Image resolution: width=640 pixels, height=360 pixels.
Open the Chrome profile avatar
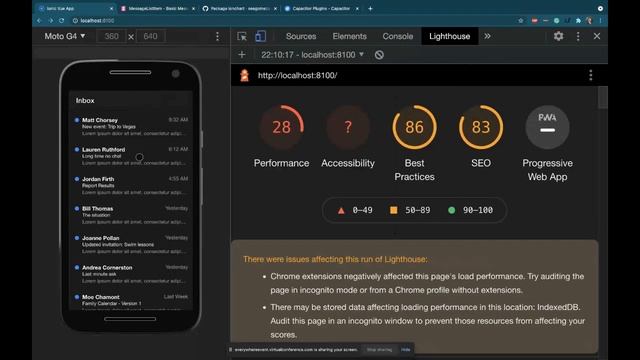coord(589,20)
